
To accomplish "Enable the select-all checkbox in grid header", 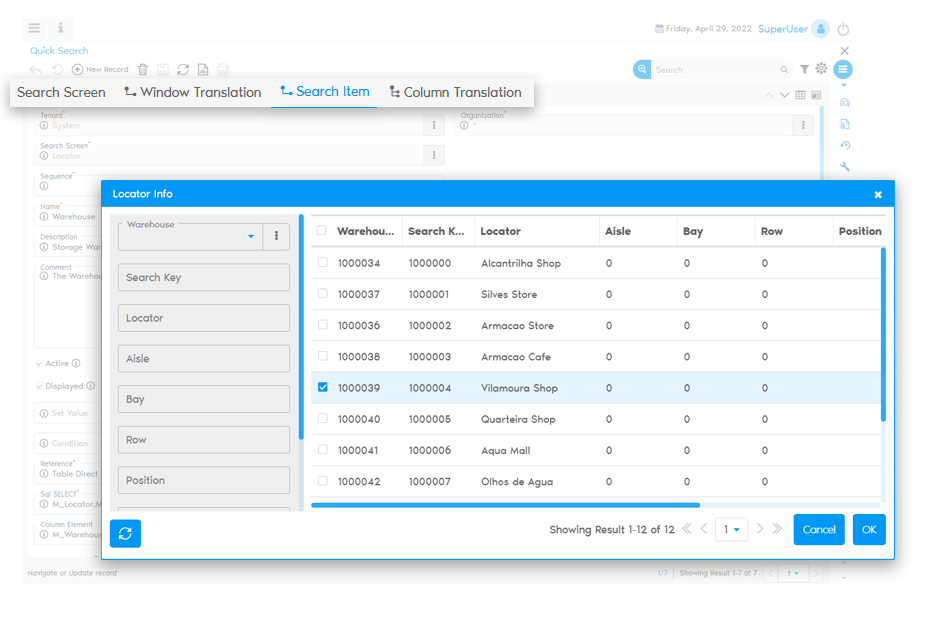I will (x=323, y=229).
